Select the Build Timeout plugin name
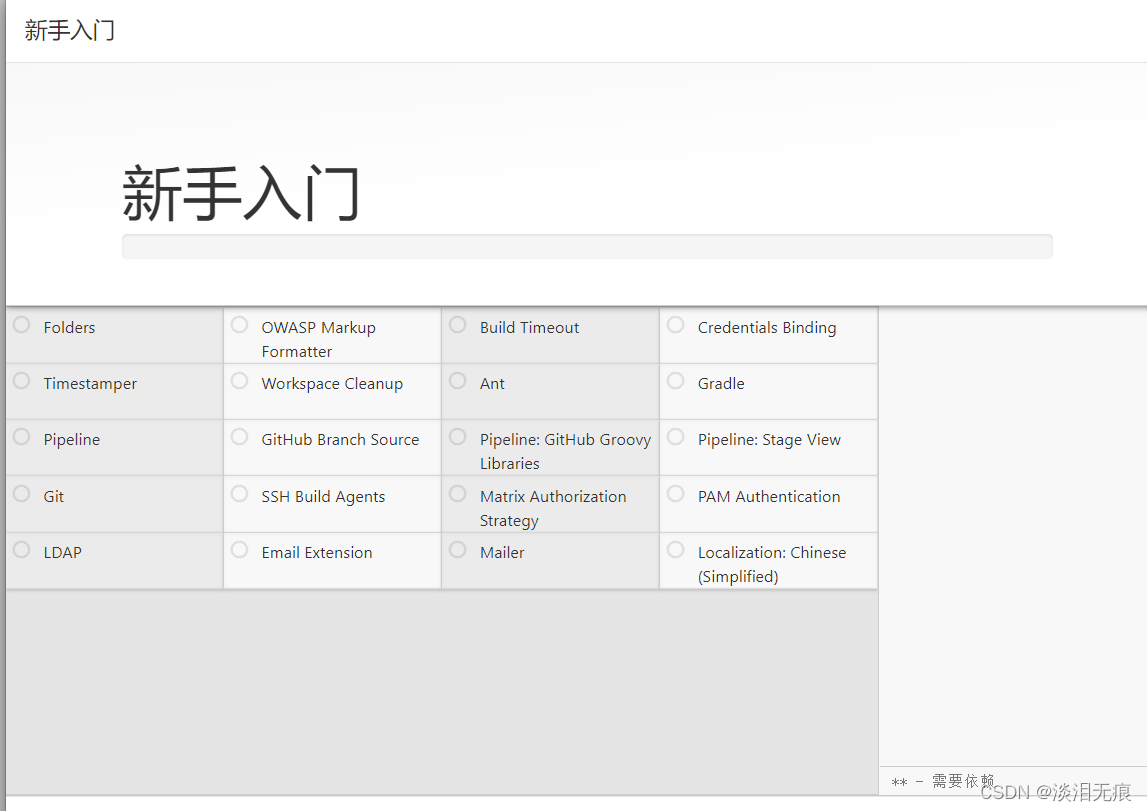Image resolution: width=1147 pixels, height=811 pixels. 530,328
